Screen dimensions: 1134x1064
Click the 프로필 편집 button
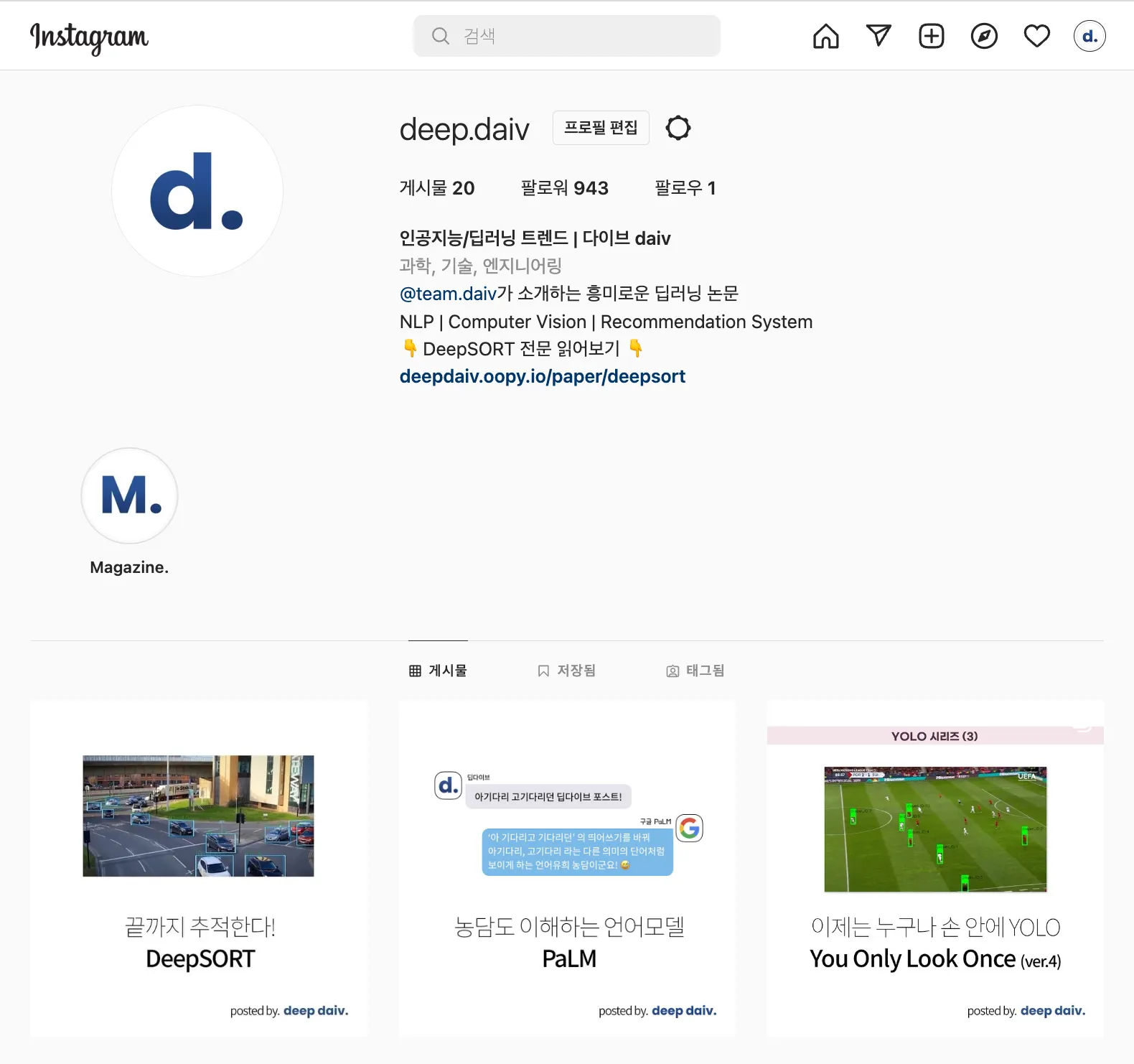click(601, 128)
